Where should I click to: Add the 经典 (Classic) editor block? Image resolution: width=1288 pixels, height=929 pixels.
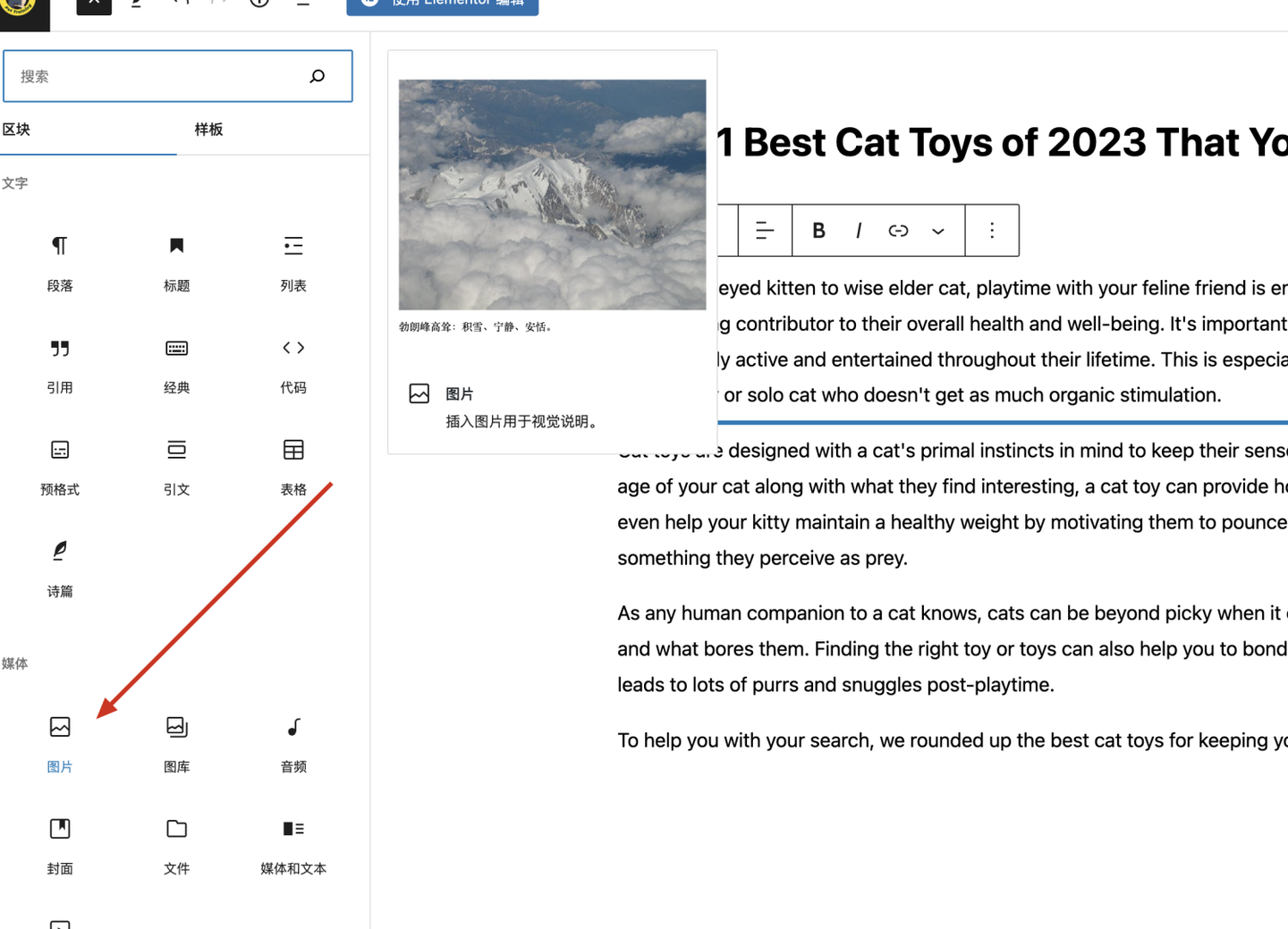[x=176, y=364]
